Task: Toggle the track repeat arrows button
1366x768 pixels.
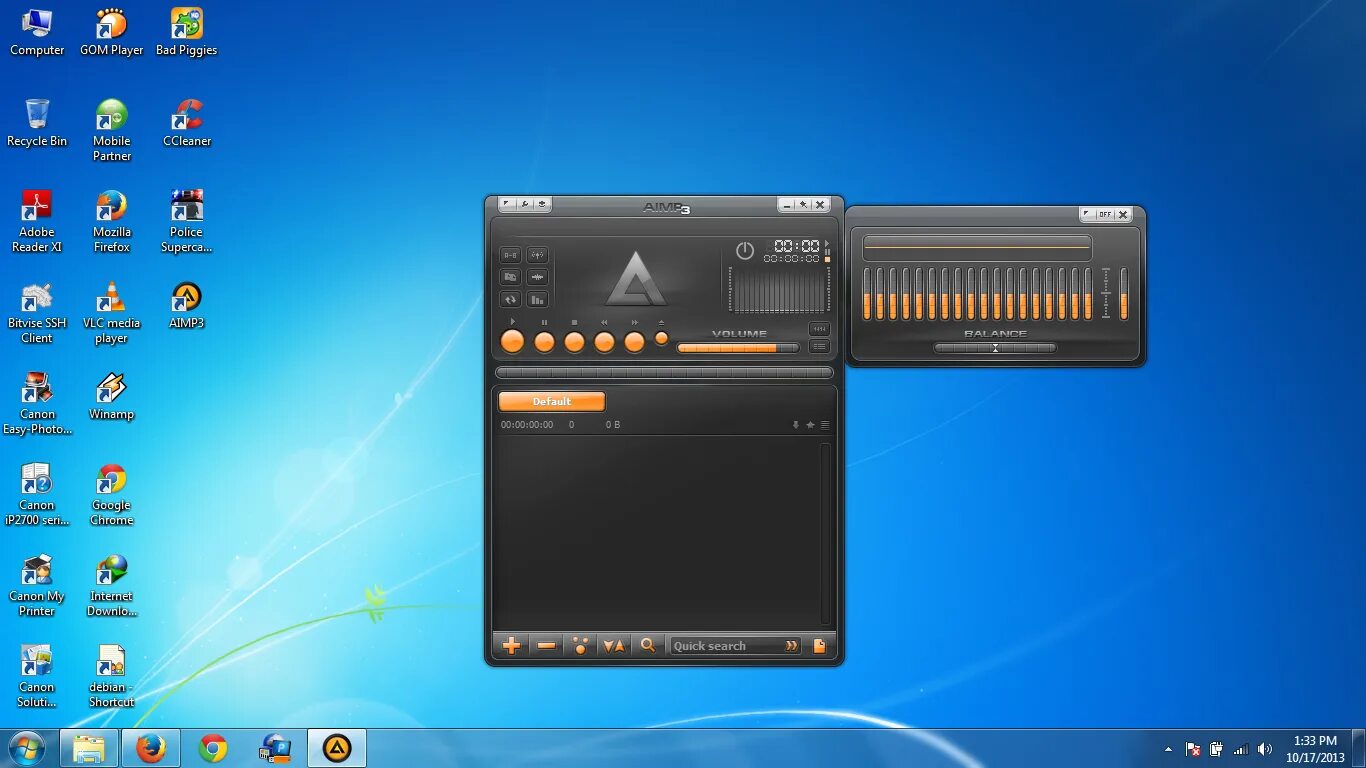Action: pos(510,299)
